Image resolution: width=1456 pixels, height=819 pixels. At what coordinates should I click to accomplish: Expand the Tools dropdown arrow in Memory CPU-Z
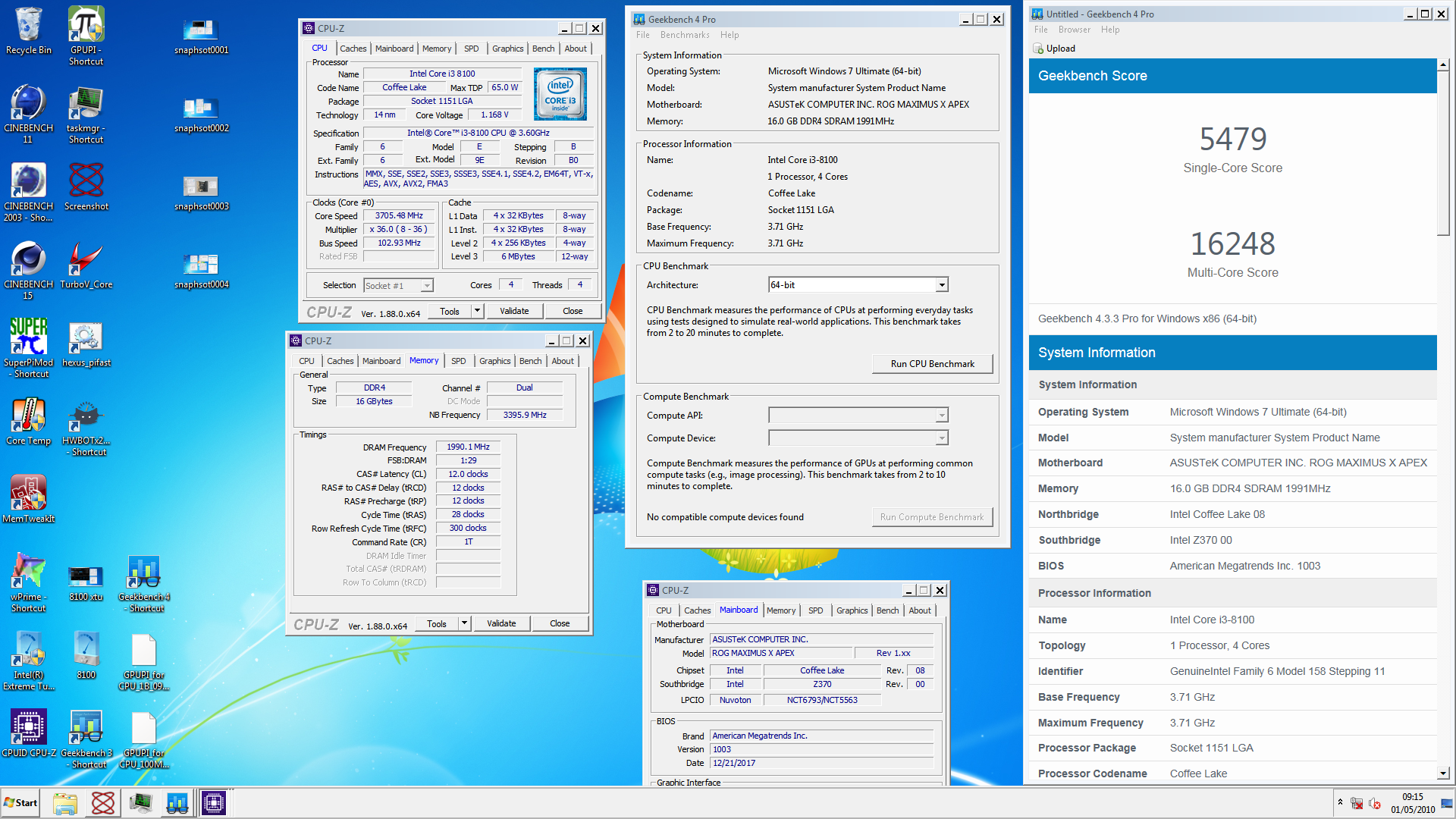(x=464, y=623)
